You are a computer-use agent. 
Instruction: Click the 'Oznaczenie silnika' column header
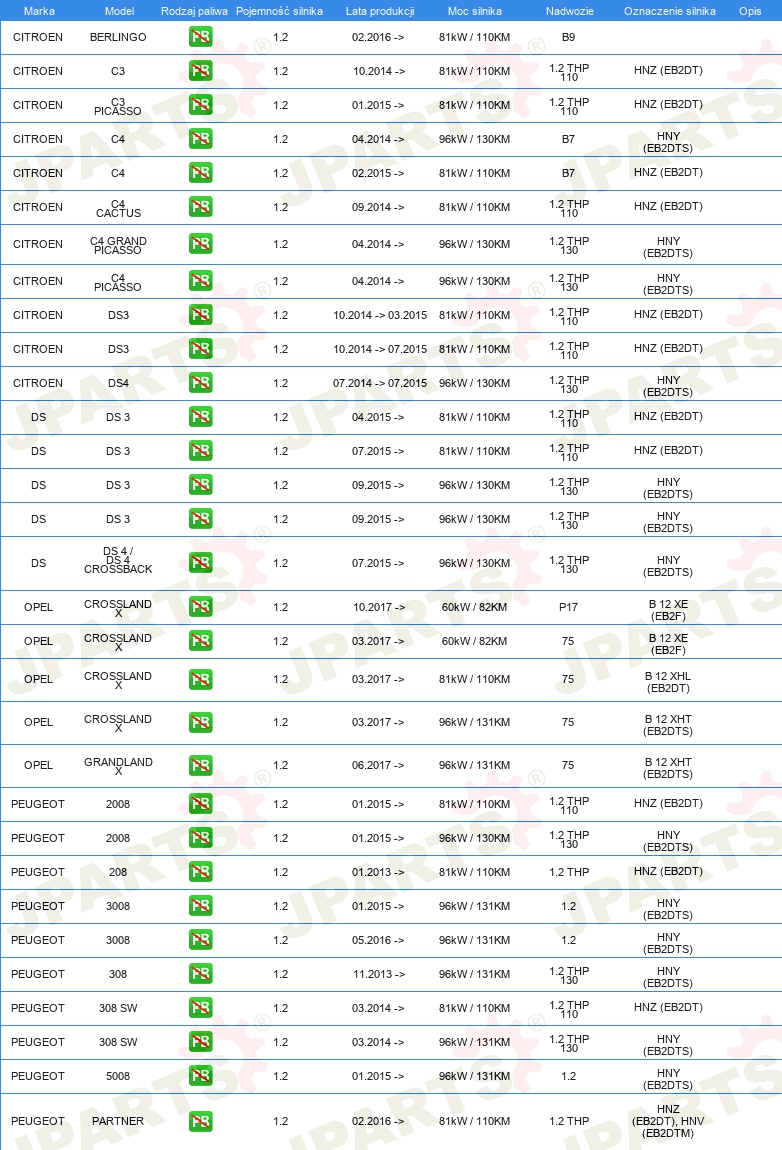(670, 11)
